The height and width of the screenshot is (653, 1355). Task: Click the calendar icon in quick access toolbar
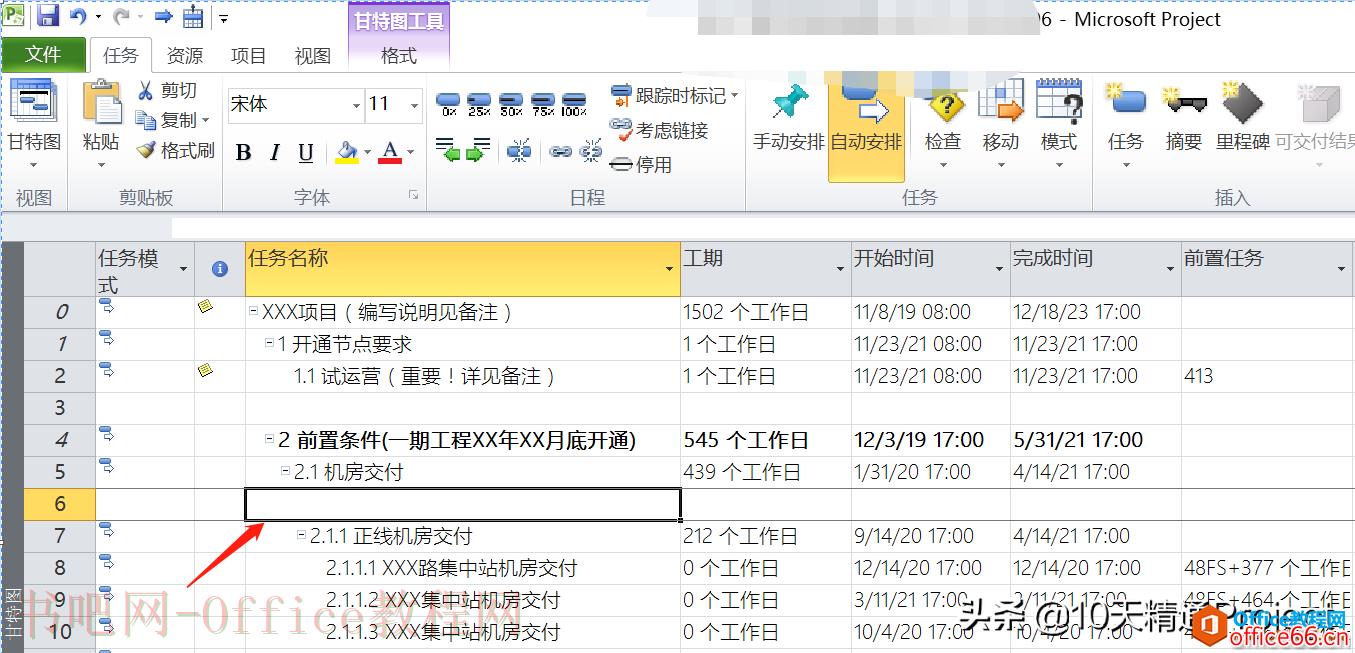(x=192, y=16)
